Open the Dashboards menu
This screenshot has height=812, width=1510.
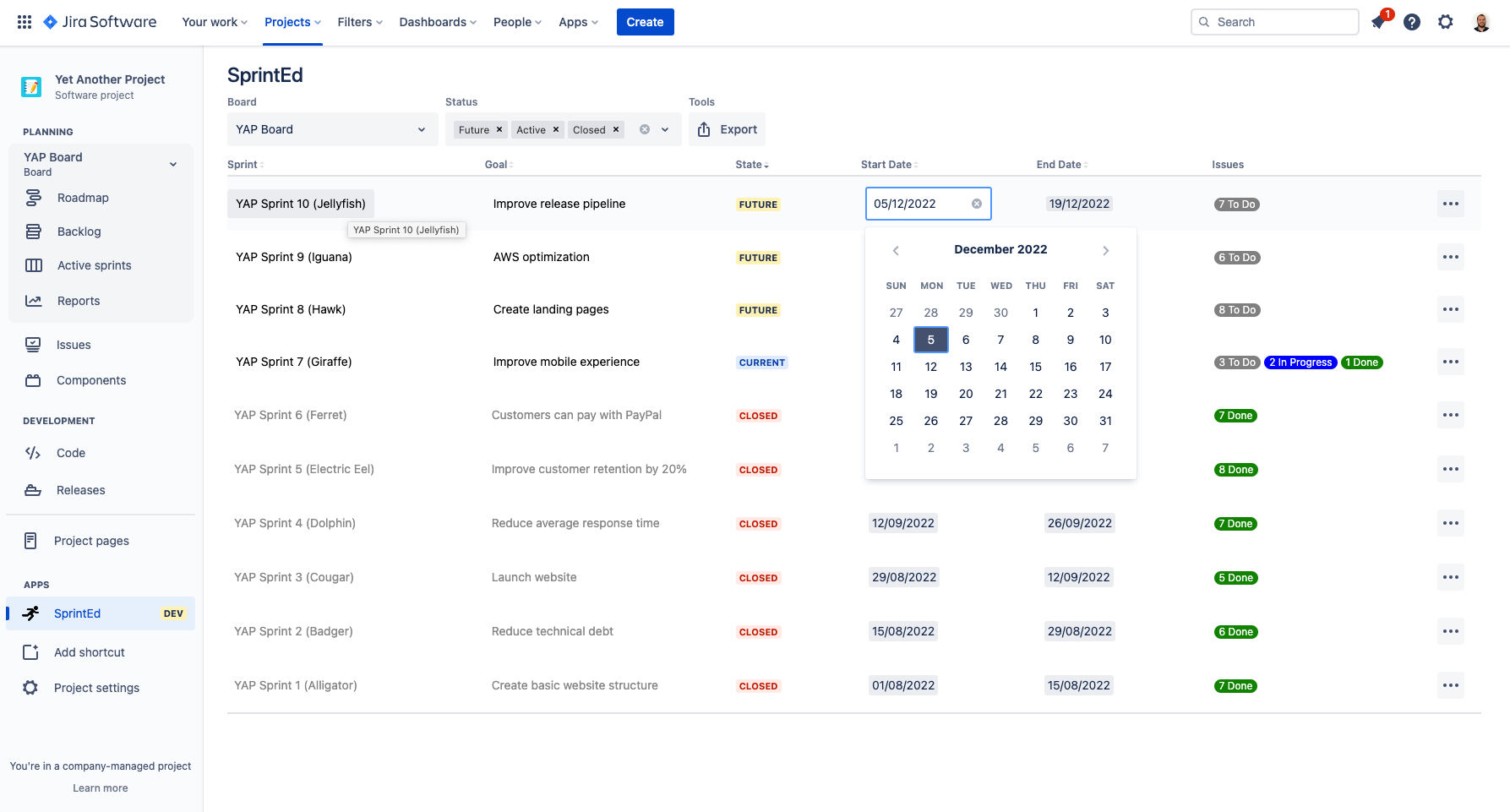(438, 22)
